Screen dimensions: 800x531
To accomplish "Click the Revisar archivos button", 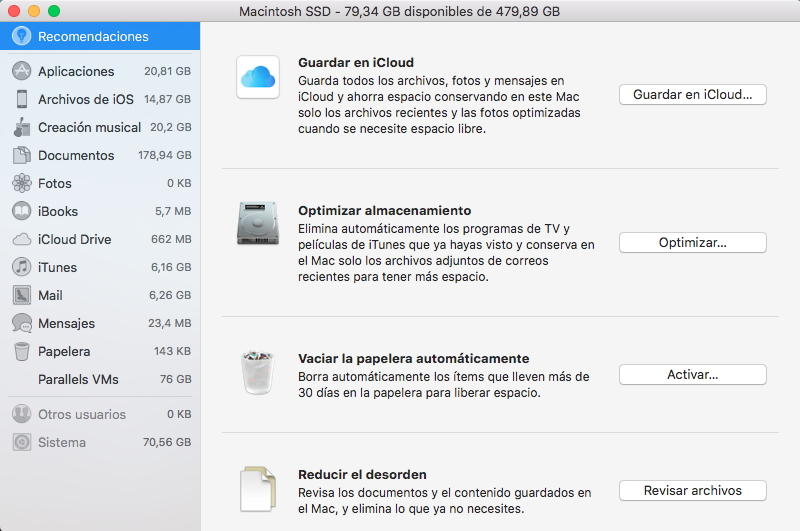I will [x=692, y=490].
